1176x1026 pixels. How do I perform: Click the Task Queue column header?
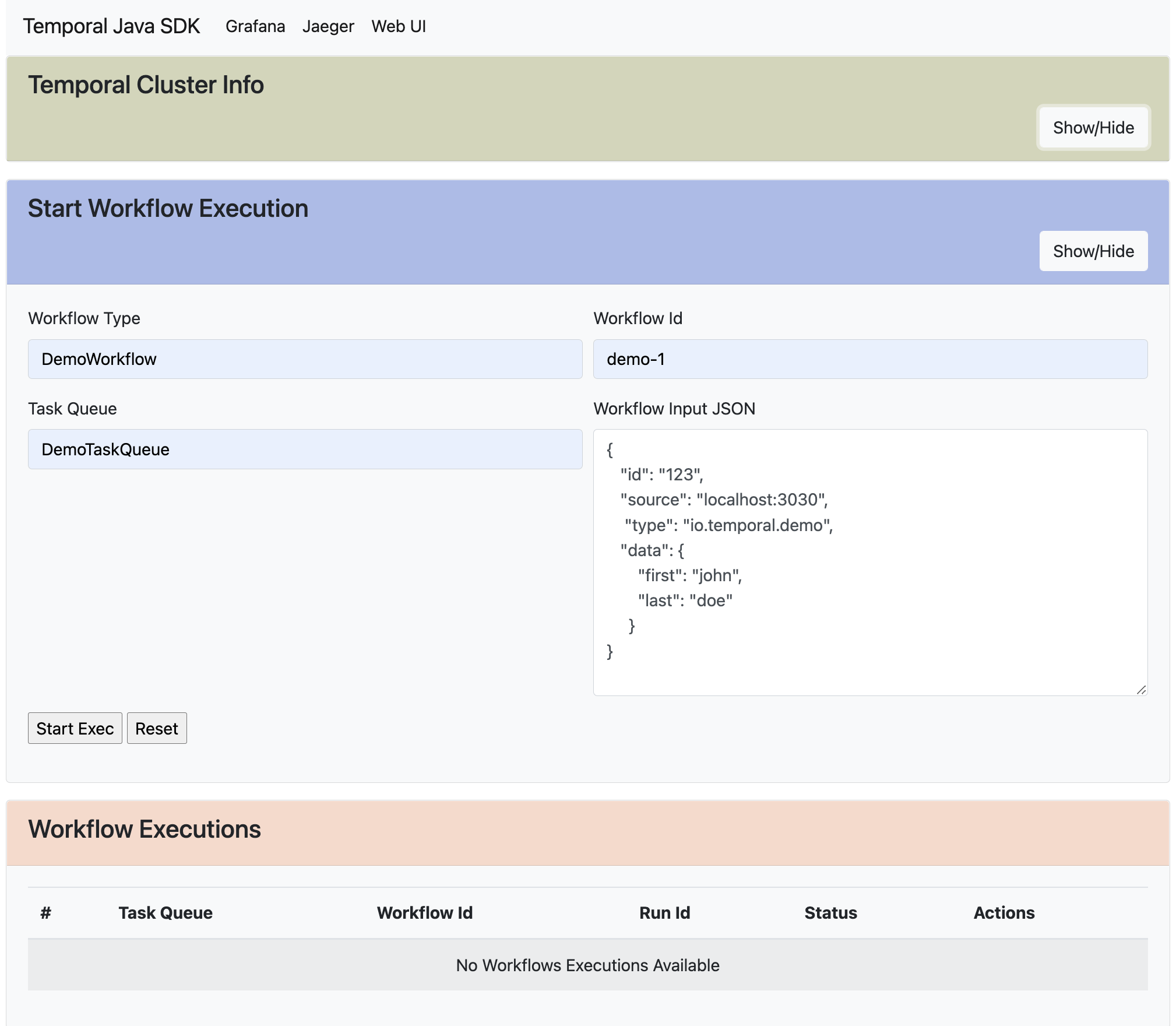[x=166, y=913]
